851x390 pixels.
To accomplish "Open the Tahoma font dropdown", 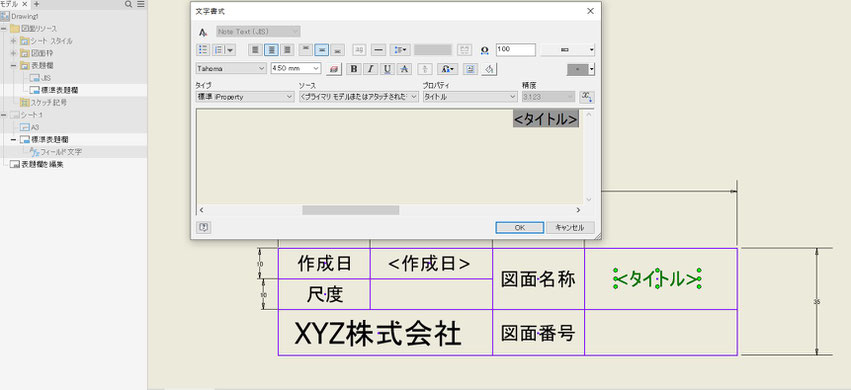I will point(231,68).
